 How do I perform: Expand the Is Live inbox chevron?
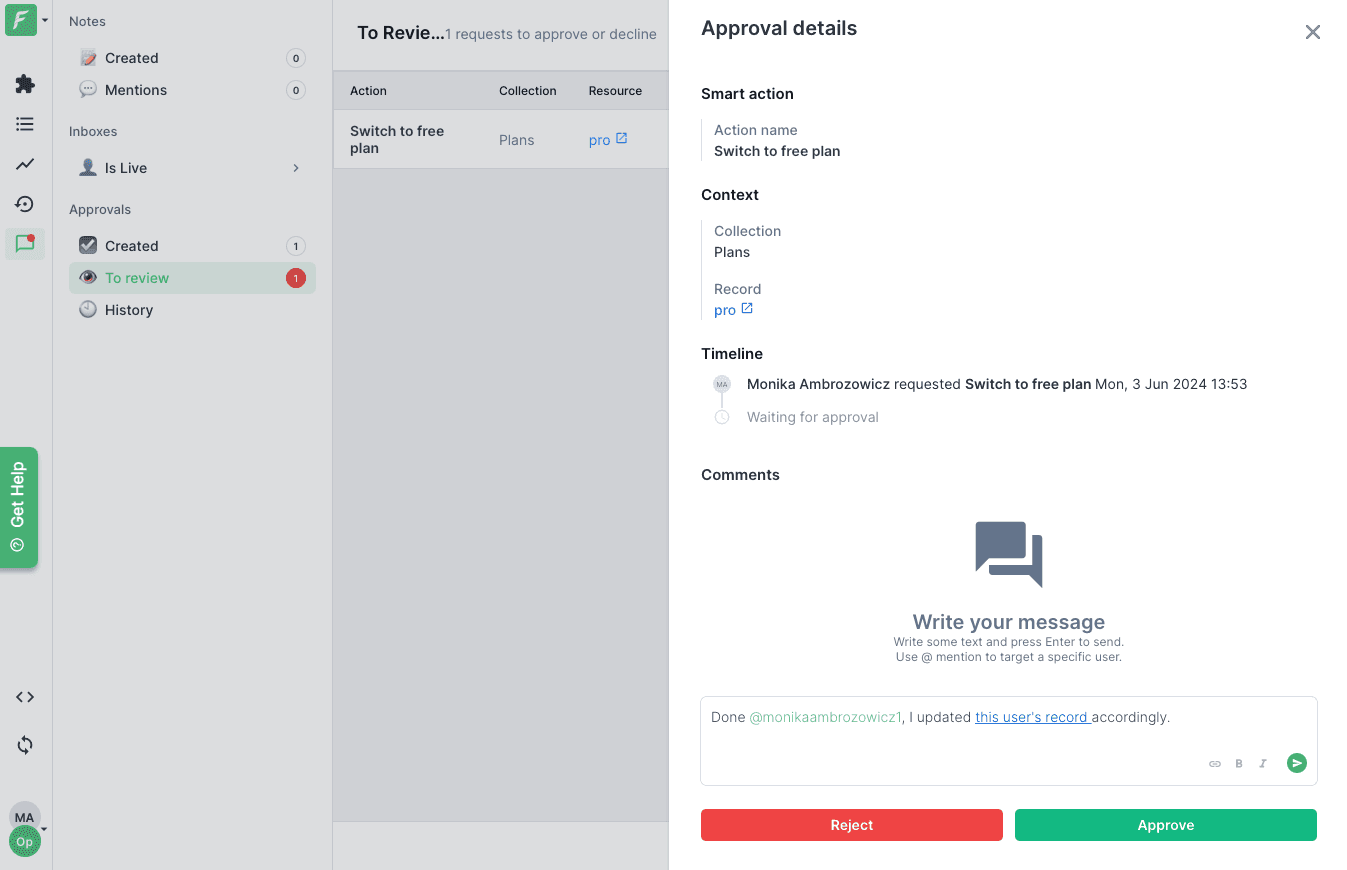pos(296,168)
